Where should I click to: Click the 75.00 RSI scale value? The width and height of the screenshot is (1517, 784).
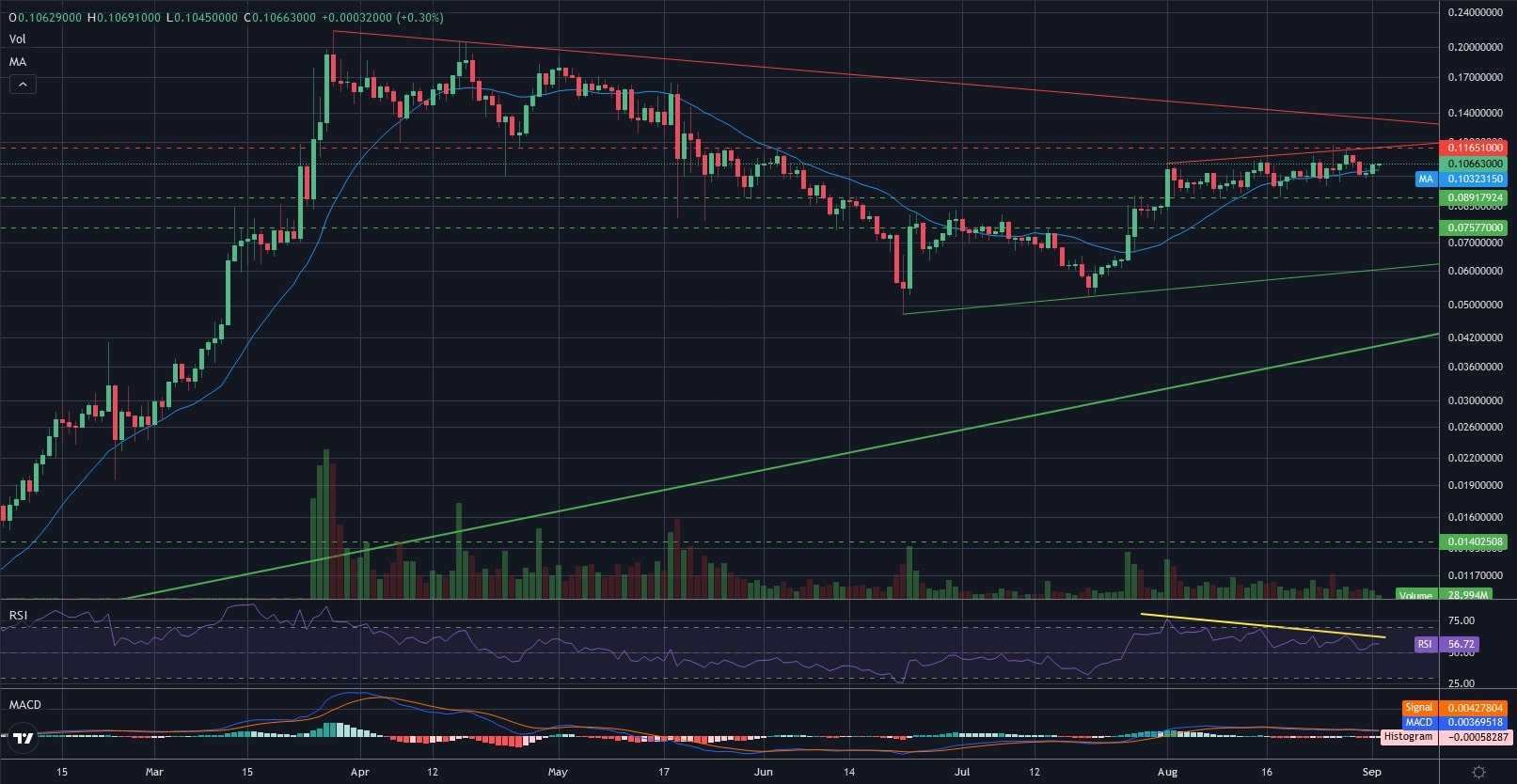tap(1462, 620)
